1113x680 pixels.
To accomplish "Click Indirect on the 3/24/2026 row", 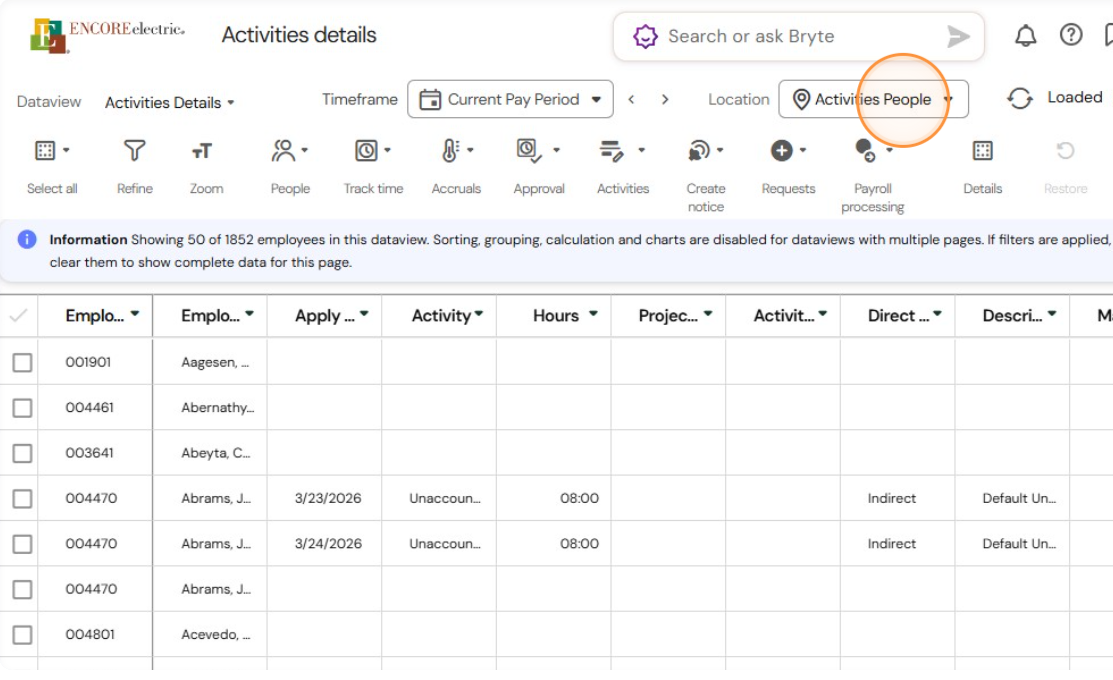I will tap(892, 544).
